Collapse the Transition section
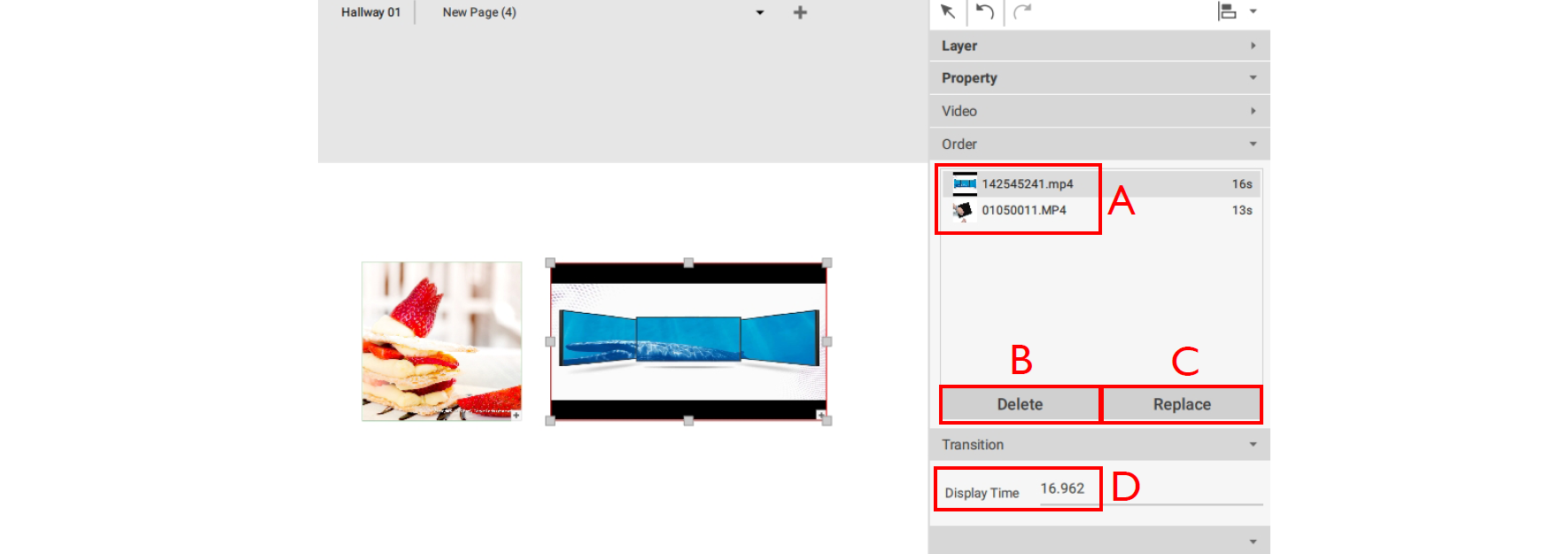The image size is (1568, 554). [1253, 445]
